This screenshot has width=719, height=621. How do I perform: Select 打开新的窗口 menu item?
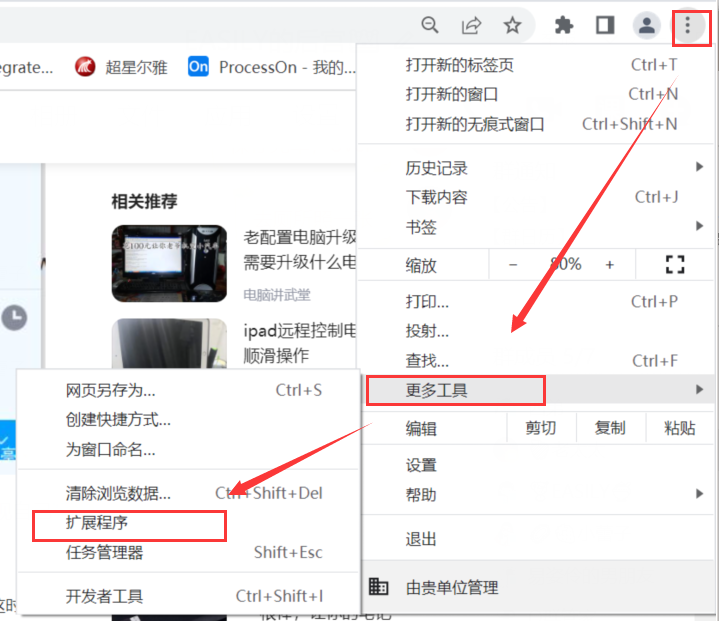pyautogui.click(x=536, y=94)
